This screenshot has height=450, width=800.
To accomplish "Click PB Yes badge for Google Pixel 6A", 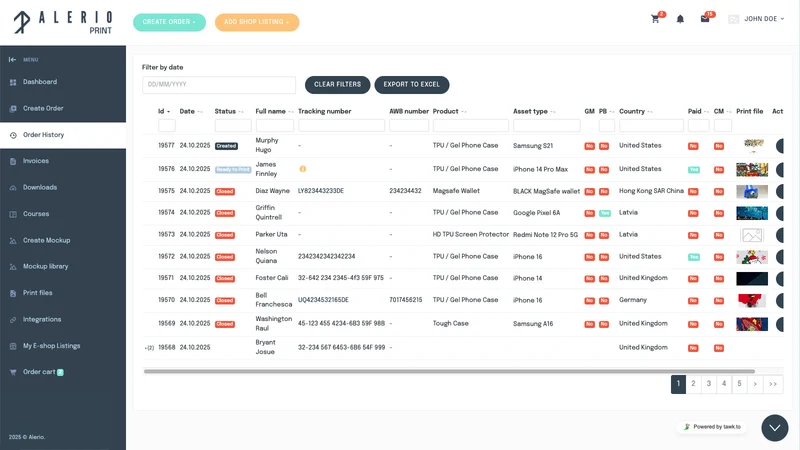I will (605, 213).
